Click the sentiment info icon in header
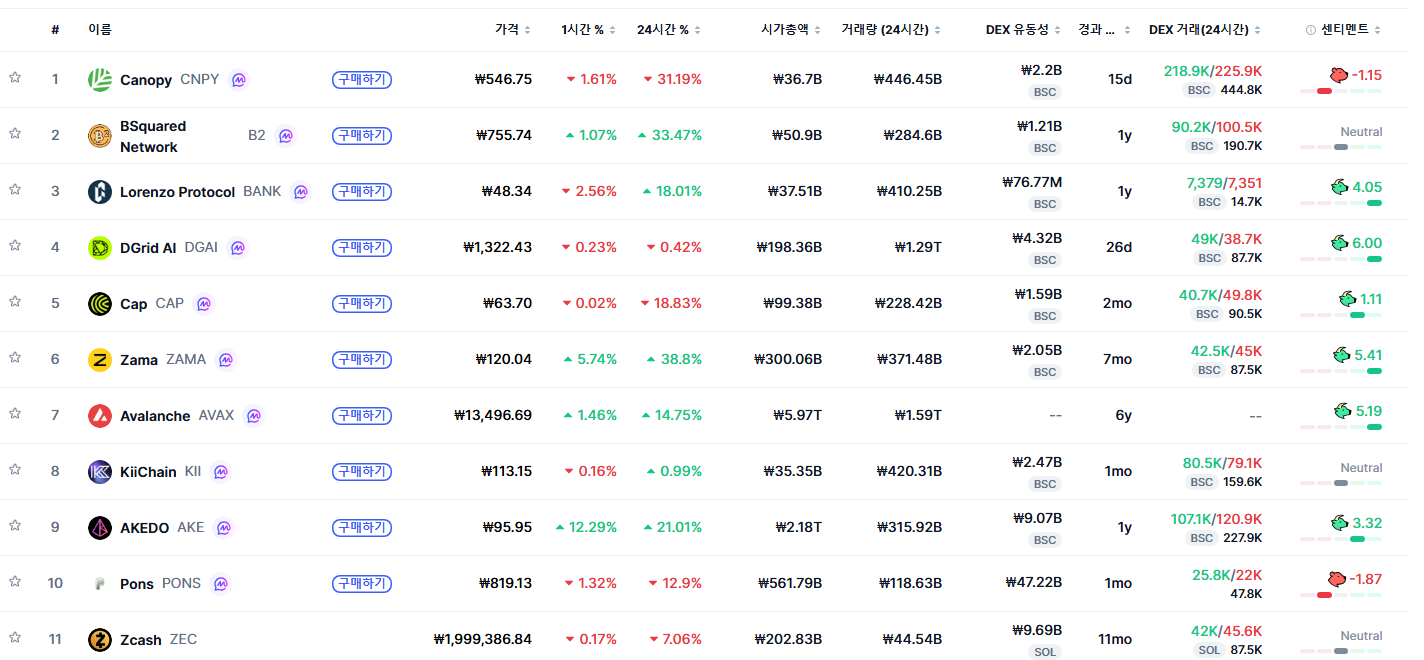1424x660 pixels. point(1311,30)
